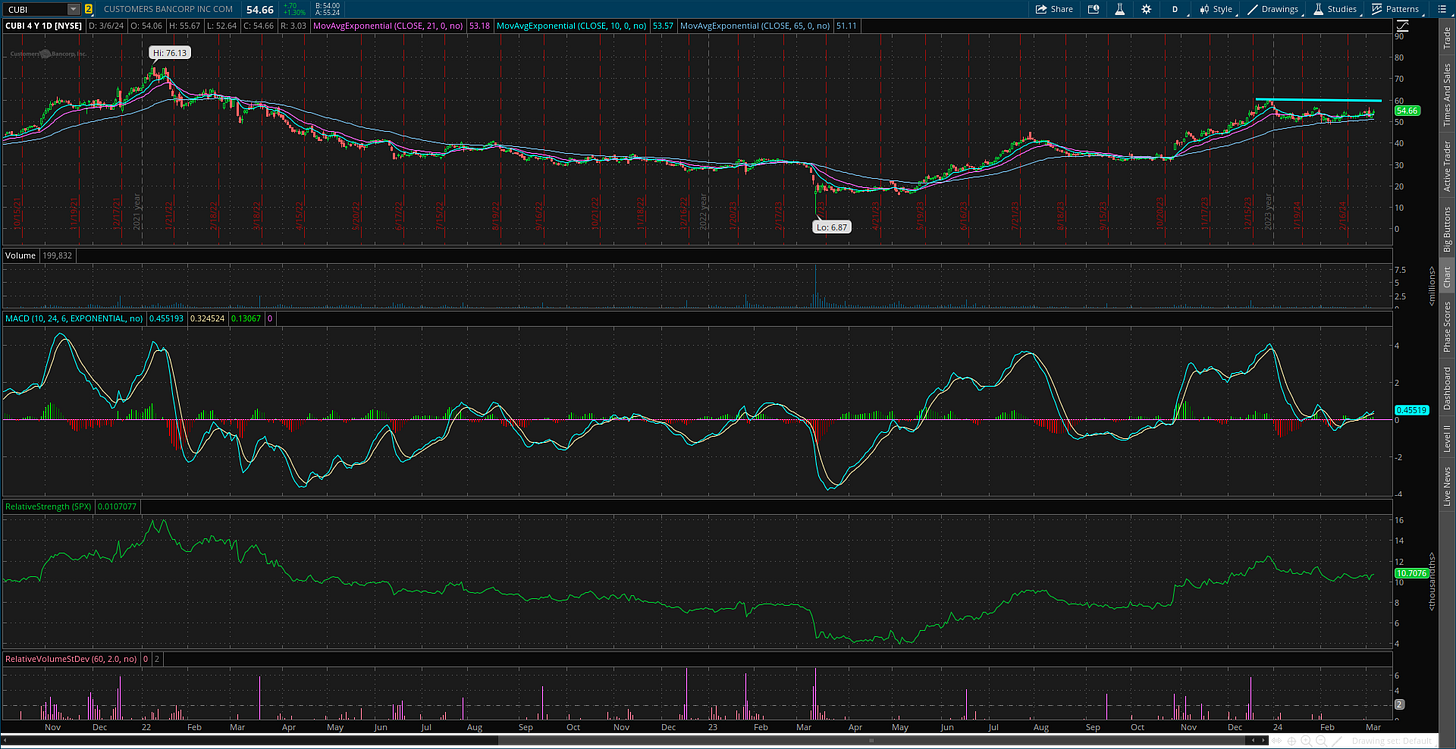This screenshot has width=1456, height=749.
Task: Click the yellow link number 2 badge
Action: (88, 9)
